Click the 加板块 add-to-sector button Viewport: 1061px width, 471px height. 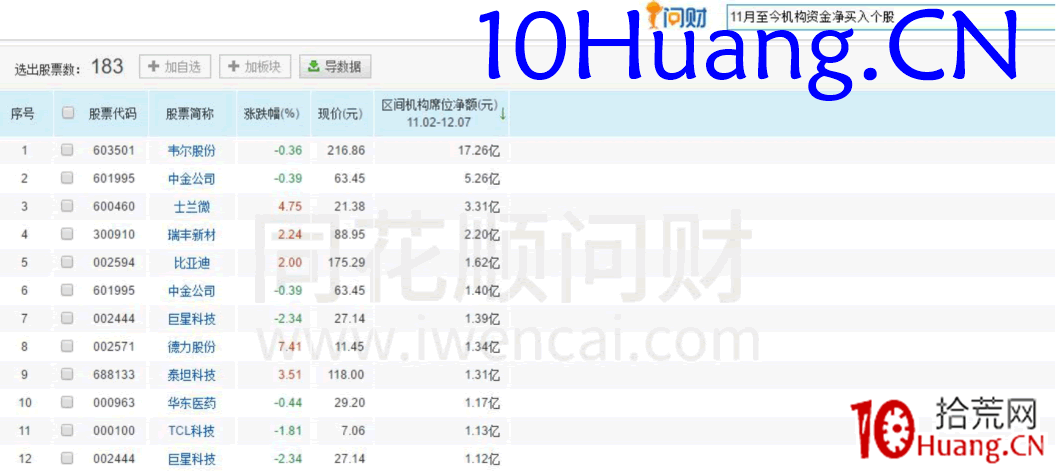click(255, 66)
